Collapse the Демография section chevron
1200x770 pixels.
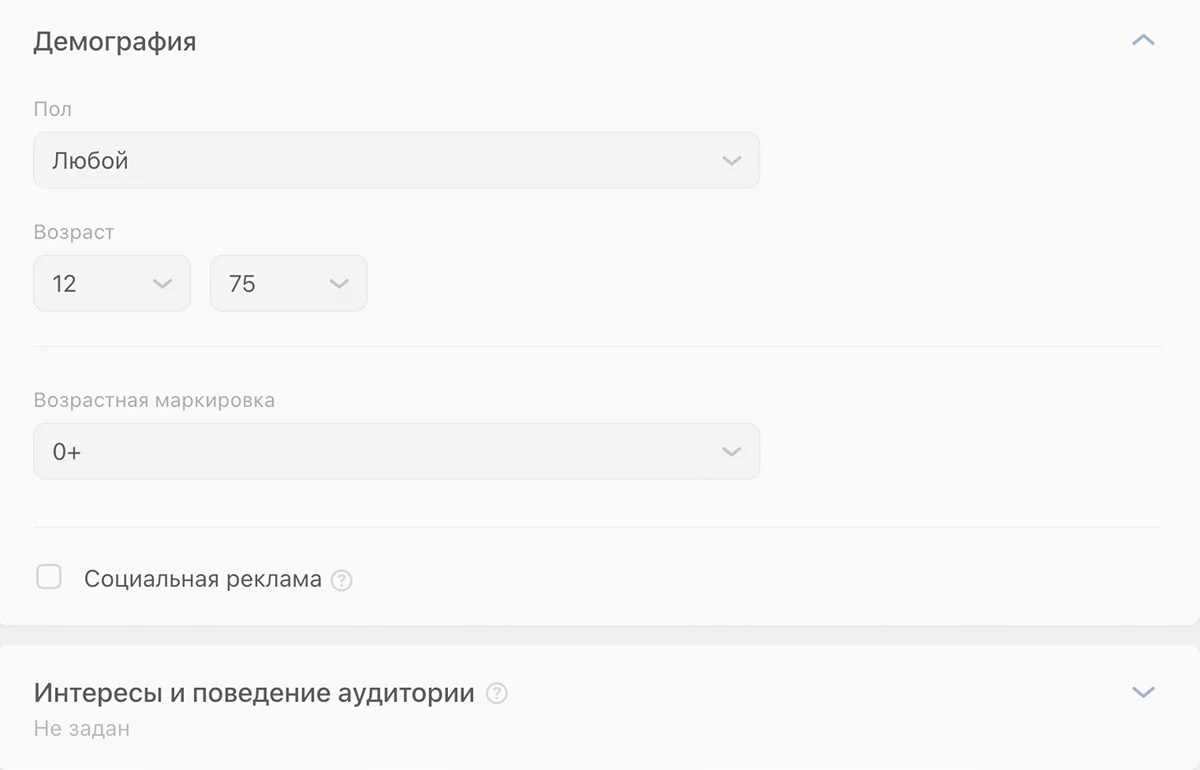click(1142, 41)
